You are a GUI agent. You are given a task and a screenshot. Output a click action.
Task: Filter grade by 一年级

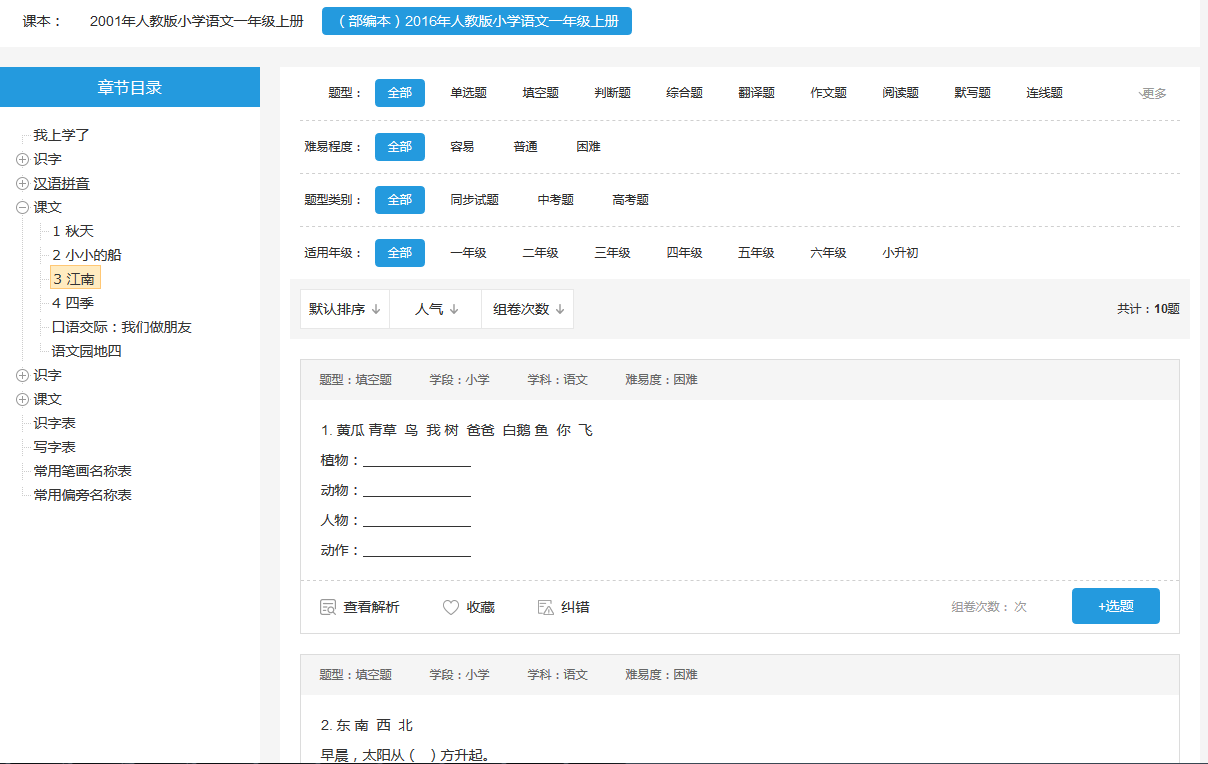point(468,253)
